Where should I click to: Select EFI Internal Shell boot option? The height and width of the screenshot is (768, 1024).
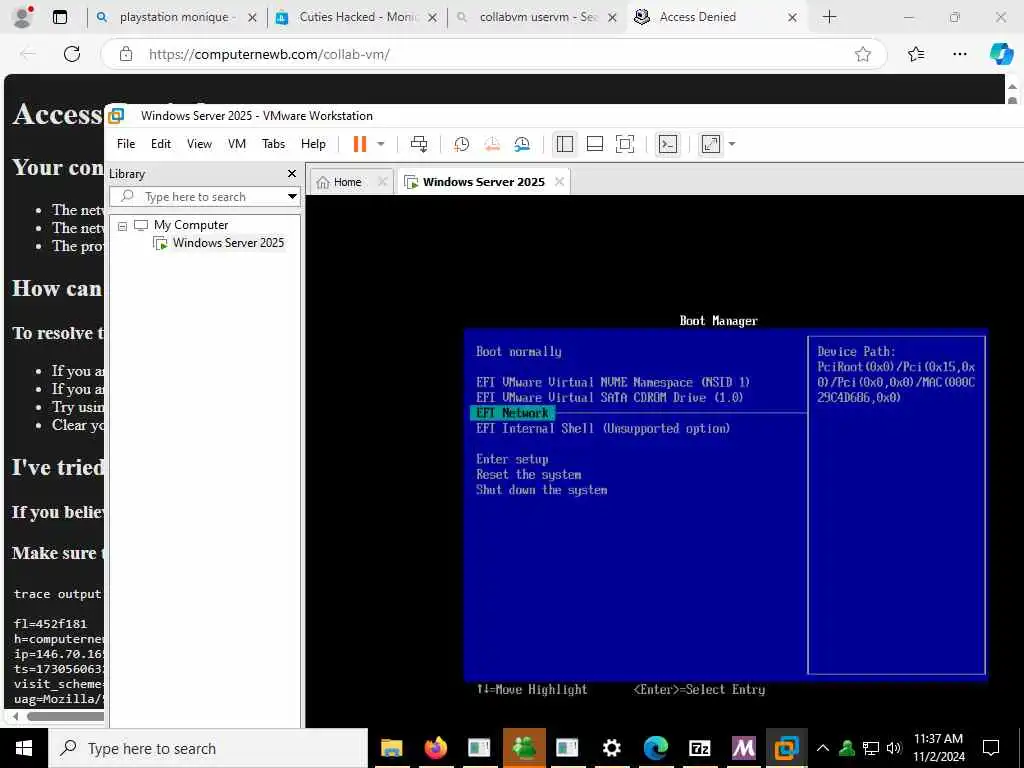tap(603, 428)
